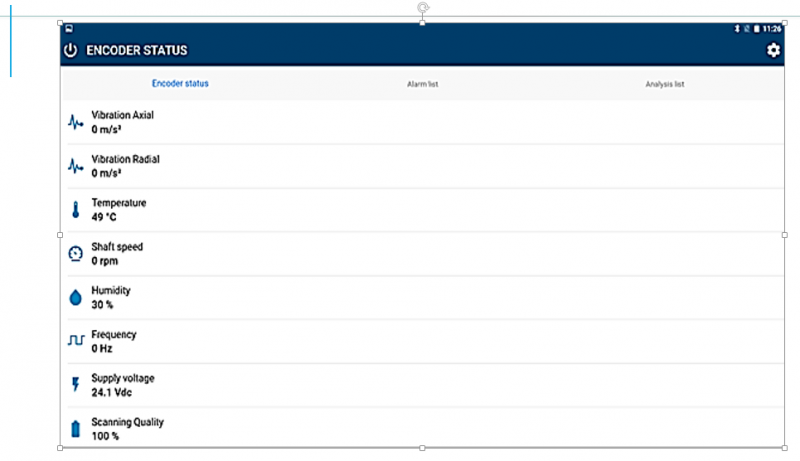
Task: Click the Vibration Radial waveform icon
Action: click(75, 166)
